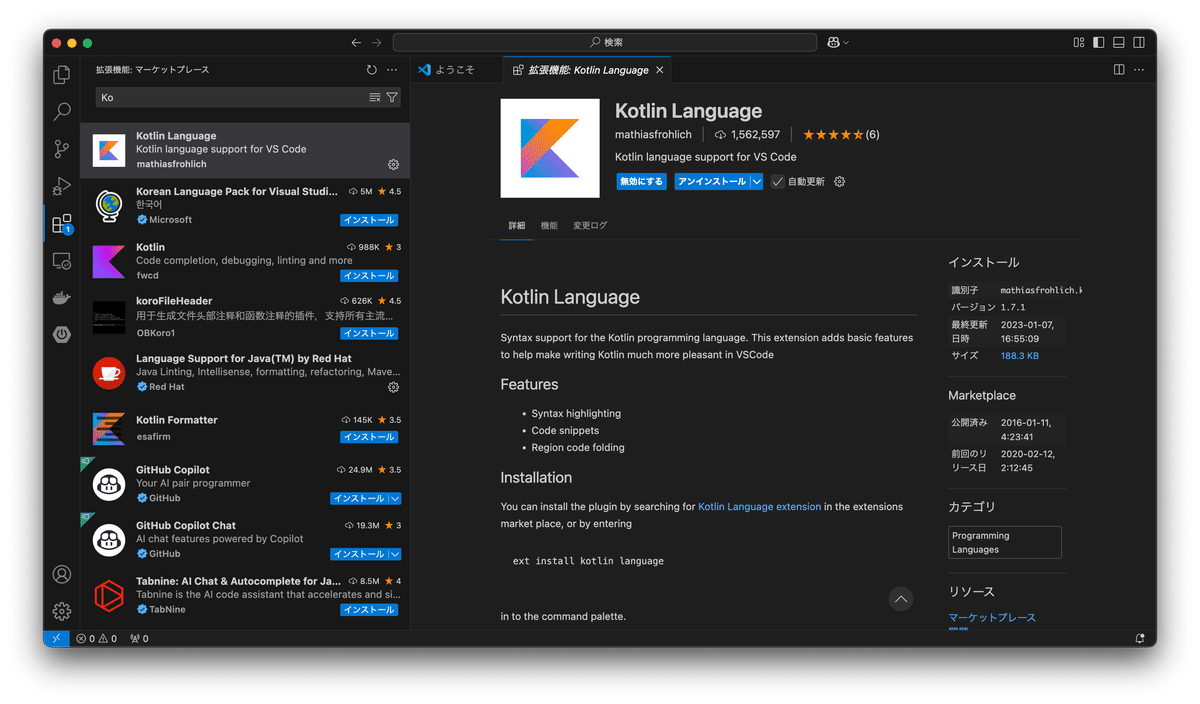
Task: Open the Remote Explorer view
Action: point(61,260)
